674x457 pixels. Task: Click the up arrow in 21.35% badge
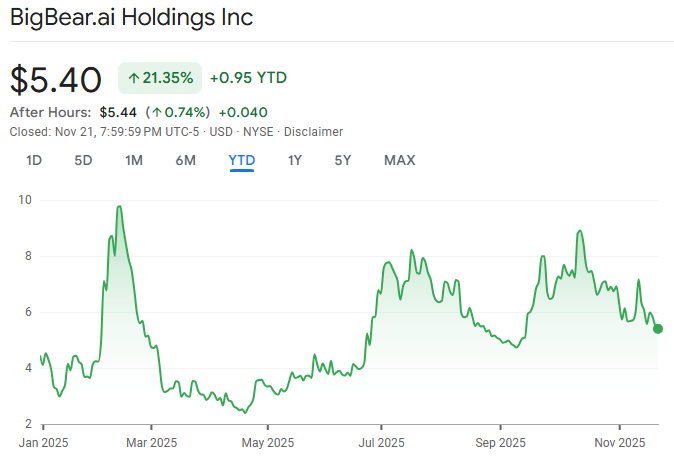pos(134,78)
